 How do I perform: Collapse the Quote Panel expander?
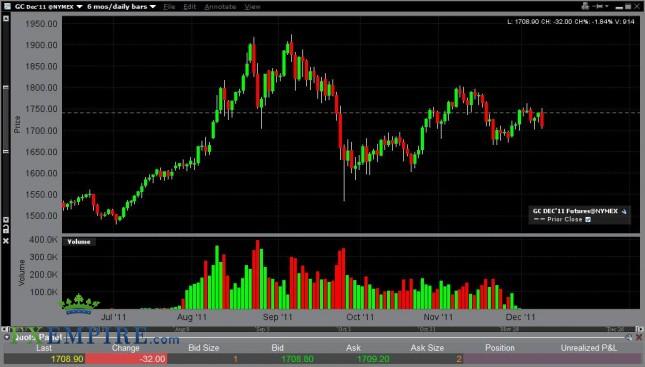click(x=7, y=337)
